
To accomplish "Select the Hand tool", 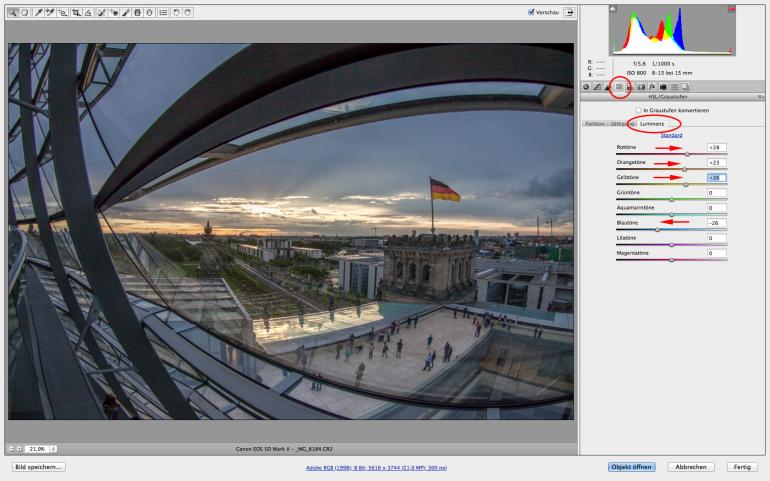I will point(25,13).
